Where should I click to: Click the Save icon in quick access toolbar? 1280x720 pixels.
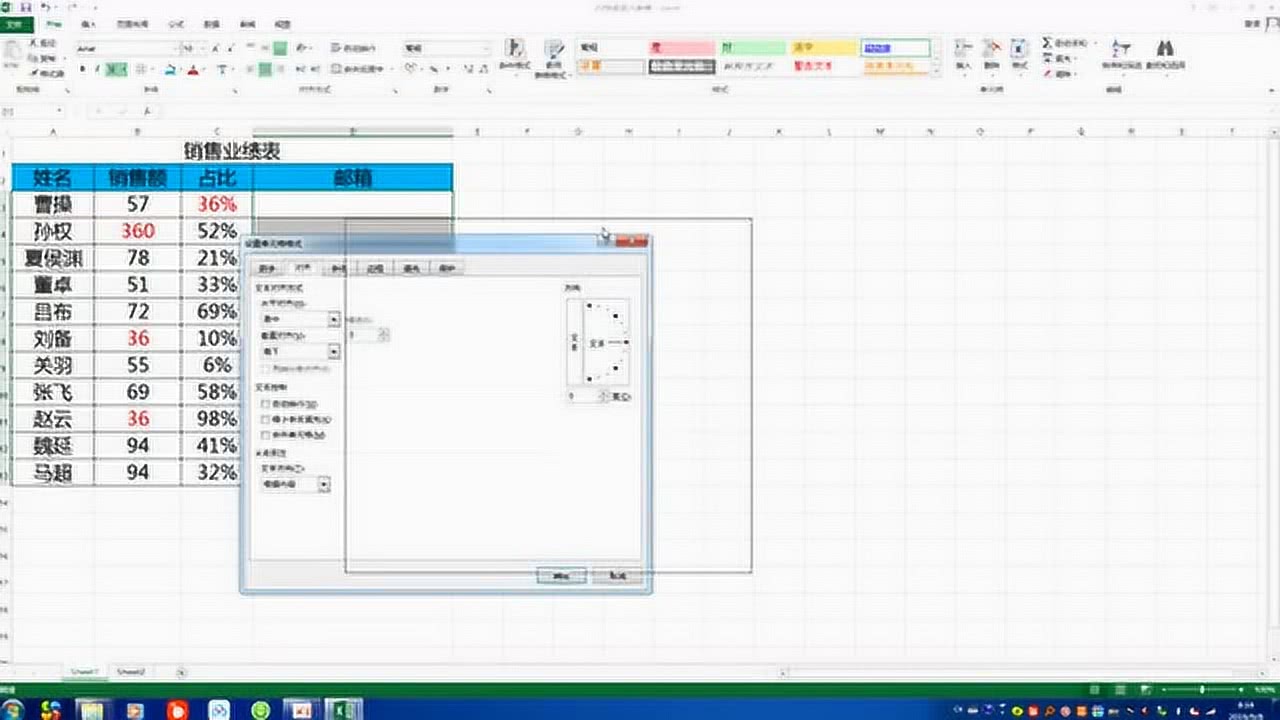click(x=27, y=7)
